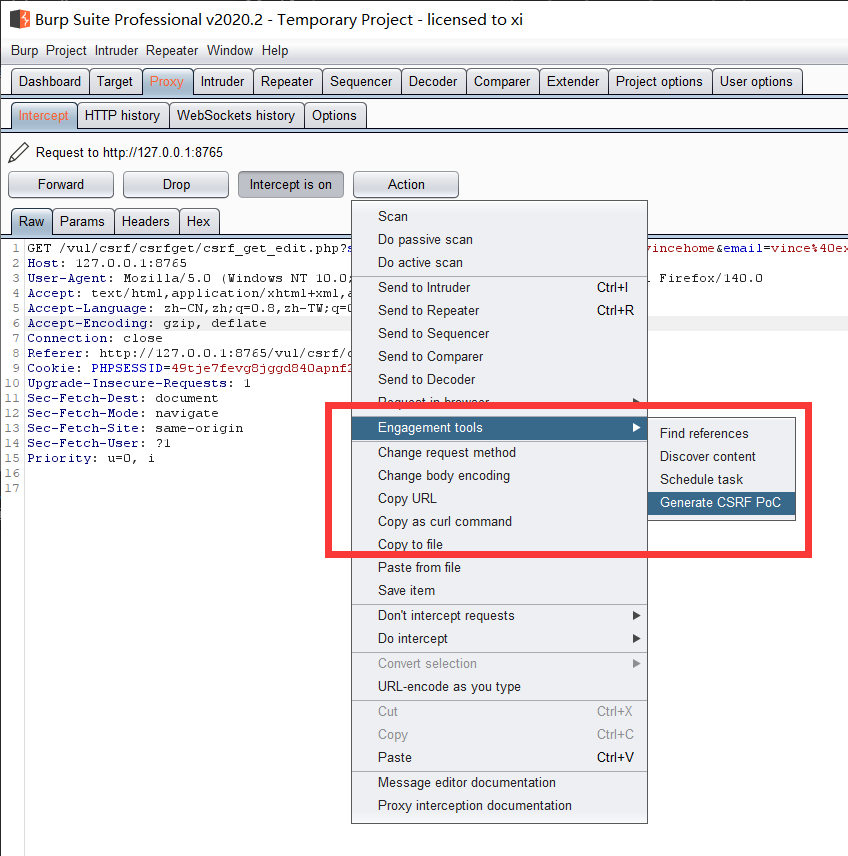This screenshot has width=848, height=856.
Task: Switch to the Sequencer tab
Action: coord(361,81)
